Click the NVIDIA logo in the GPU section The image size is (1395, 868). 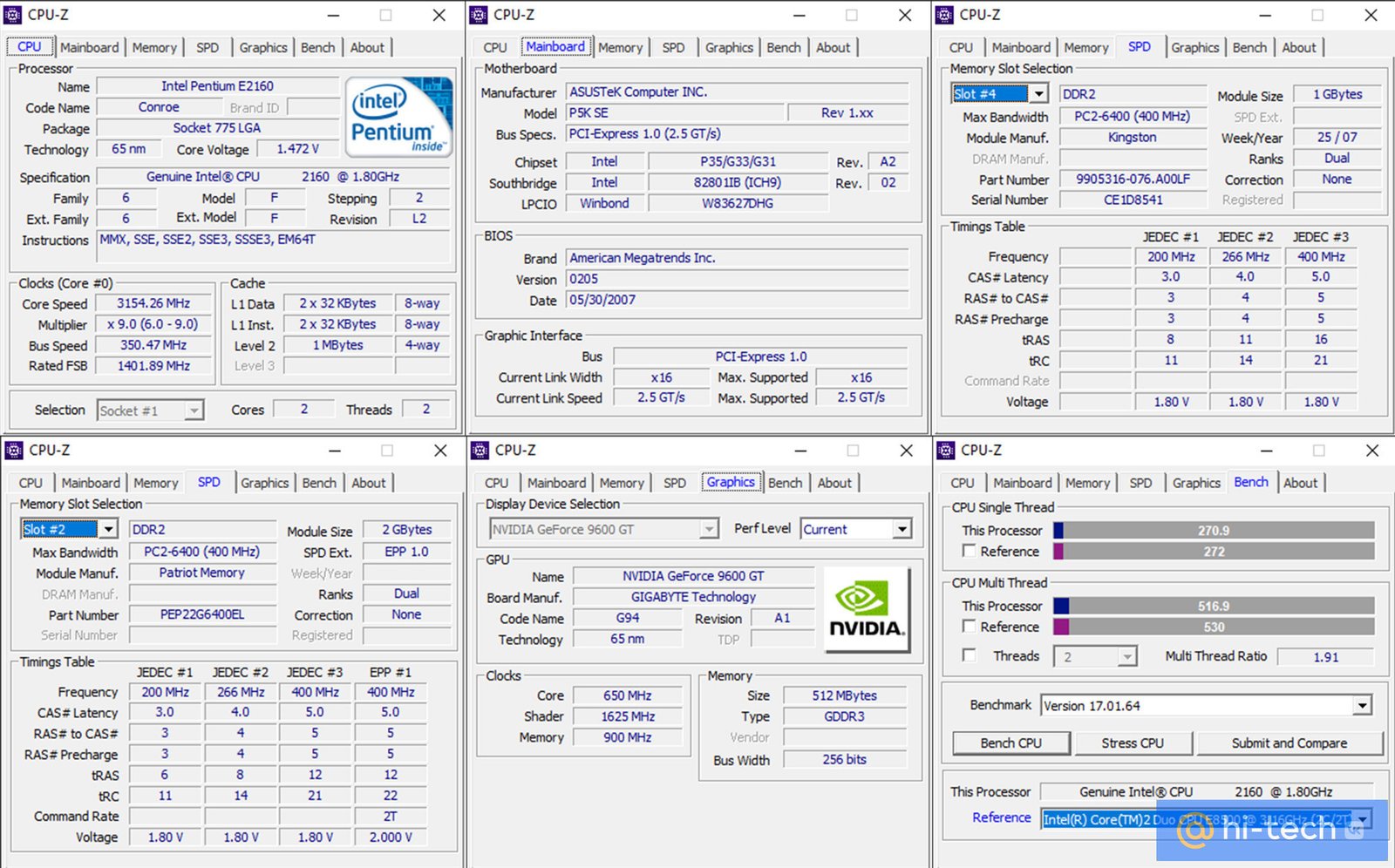(866, 611)
